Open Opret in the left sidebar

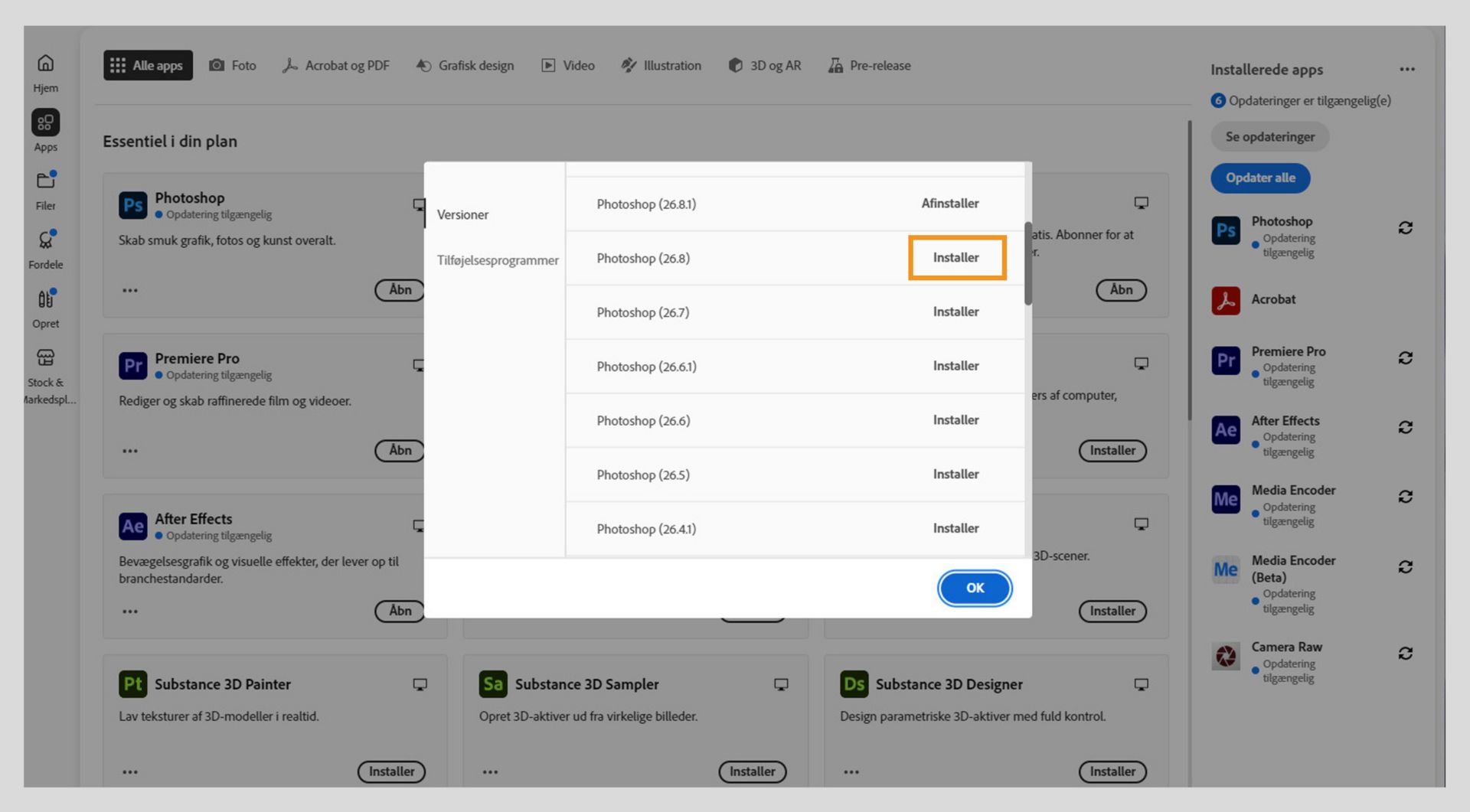click(46, 308)
